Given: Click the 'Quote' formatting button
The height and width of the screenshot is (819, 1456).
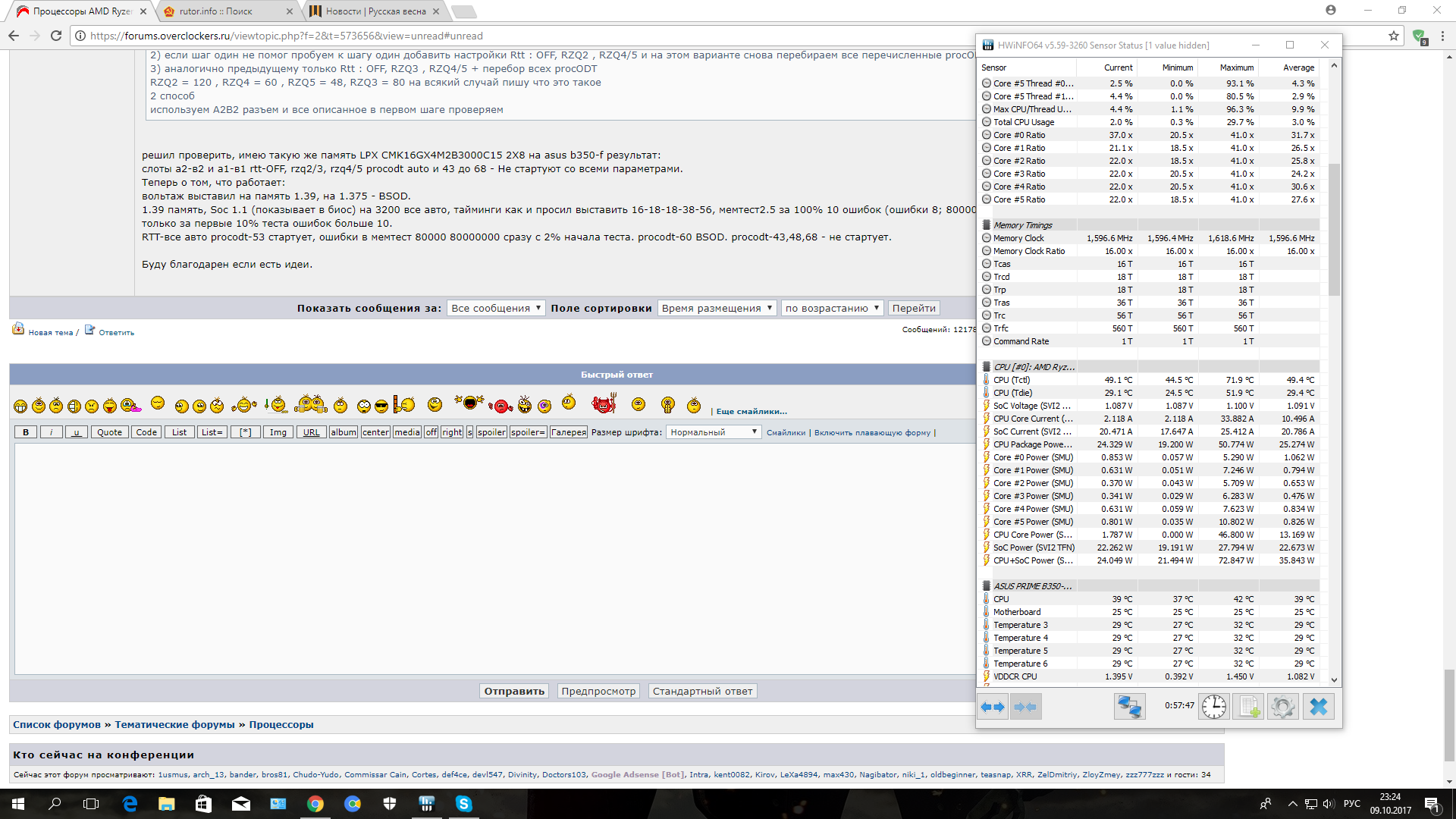Looking at the screenshot, I should (109, 432).
